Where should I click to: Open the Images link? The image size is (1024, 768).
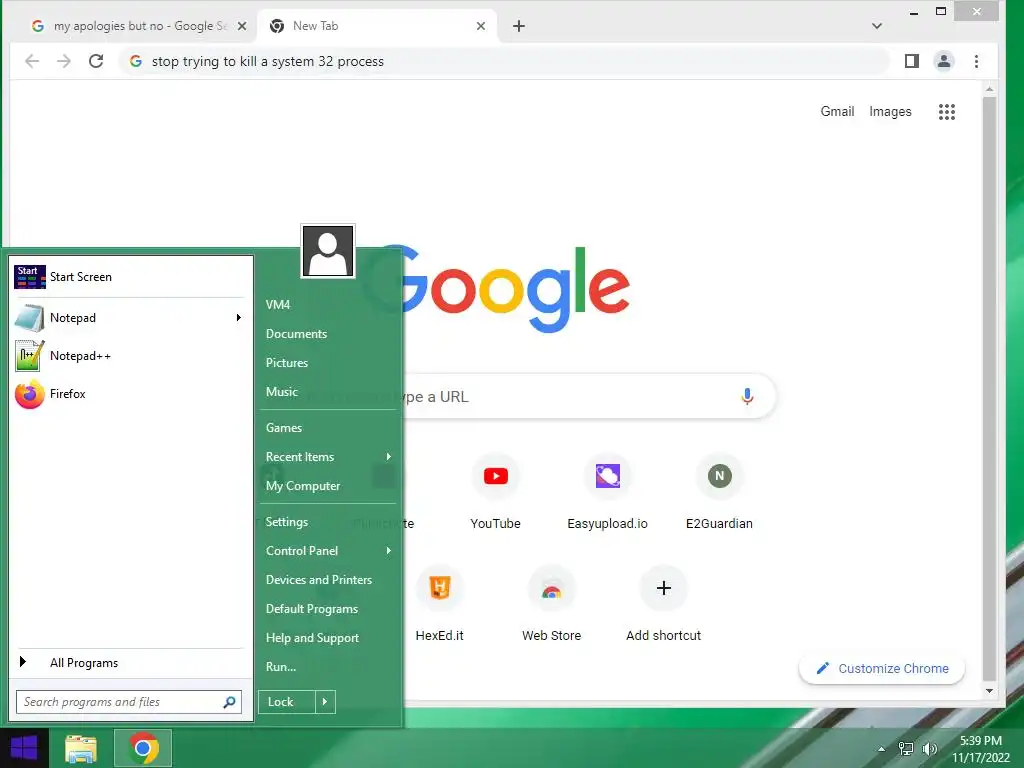890,112
